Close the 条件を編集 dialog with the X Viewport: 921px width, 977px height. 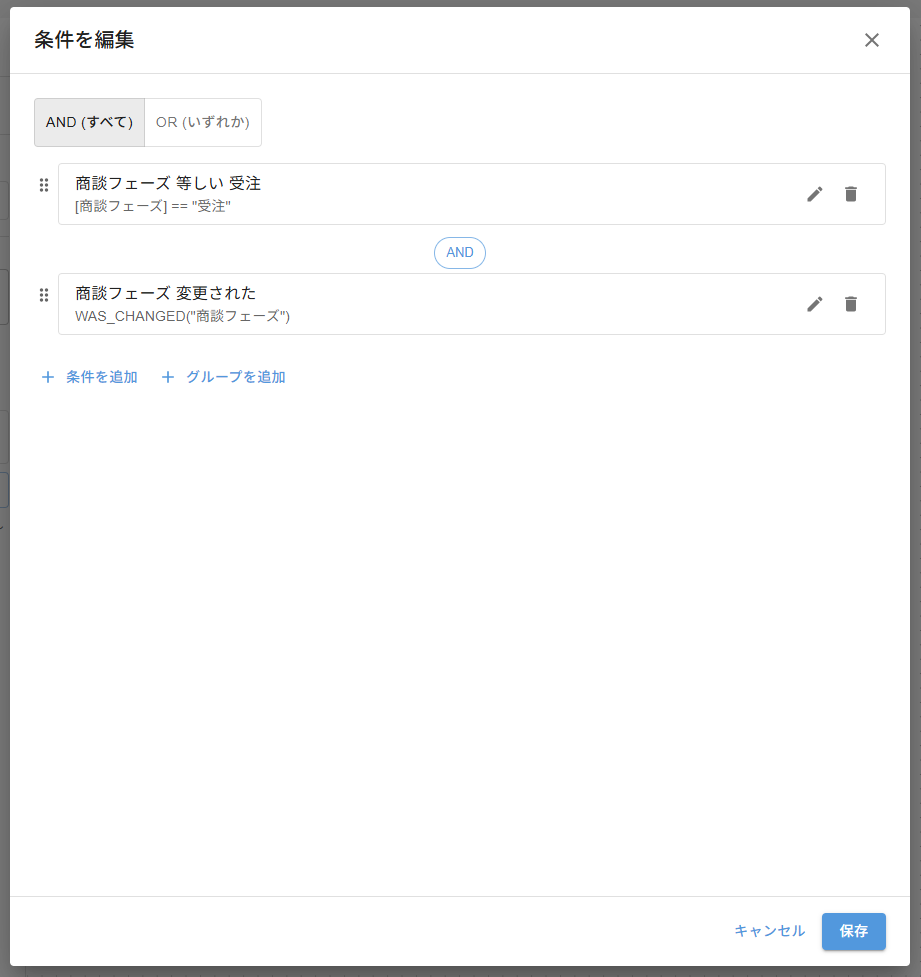pyautogui.click(x=872, y=40)
